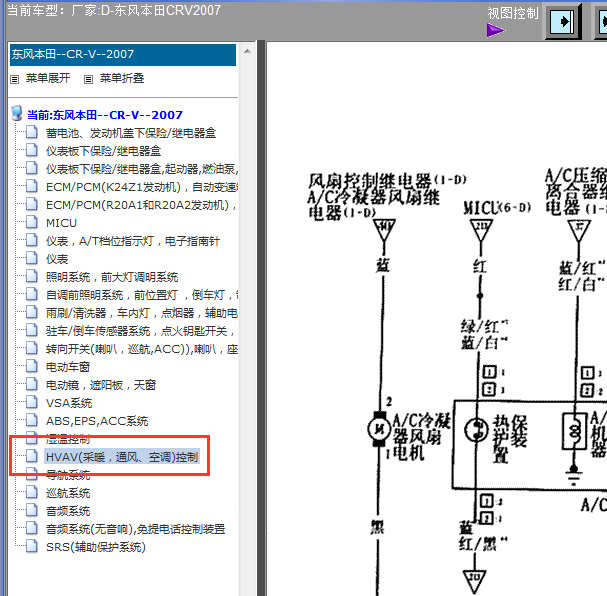Open VSA系统 entry

click(x=69, y=403)
